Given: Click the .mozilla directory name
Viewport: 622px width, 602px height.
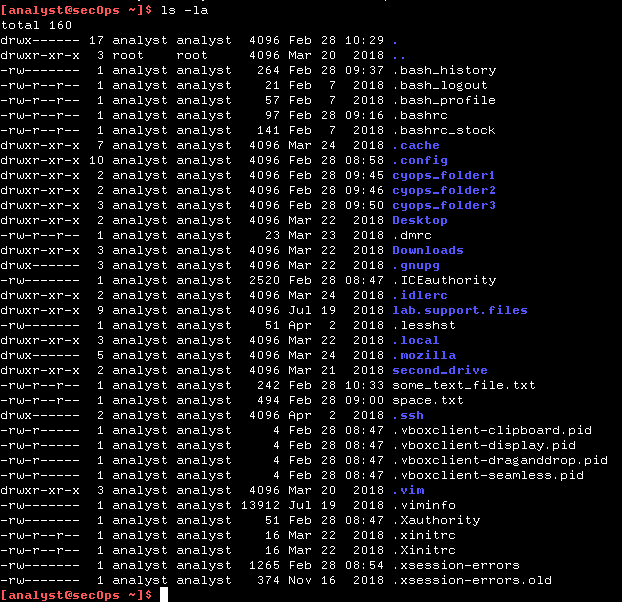Looking at the screenshot, I should coord(424,355).
